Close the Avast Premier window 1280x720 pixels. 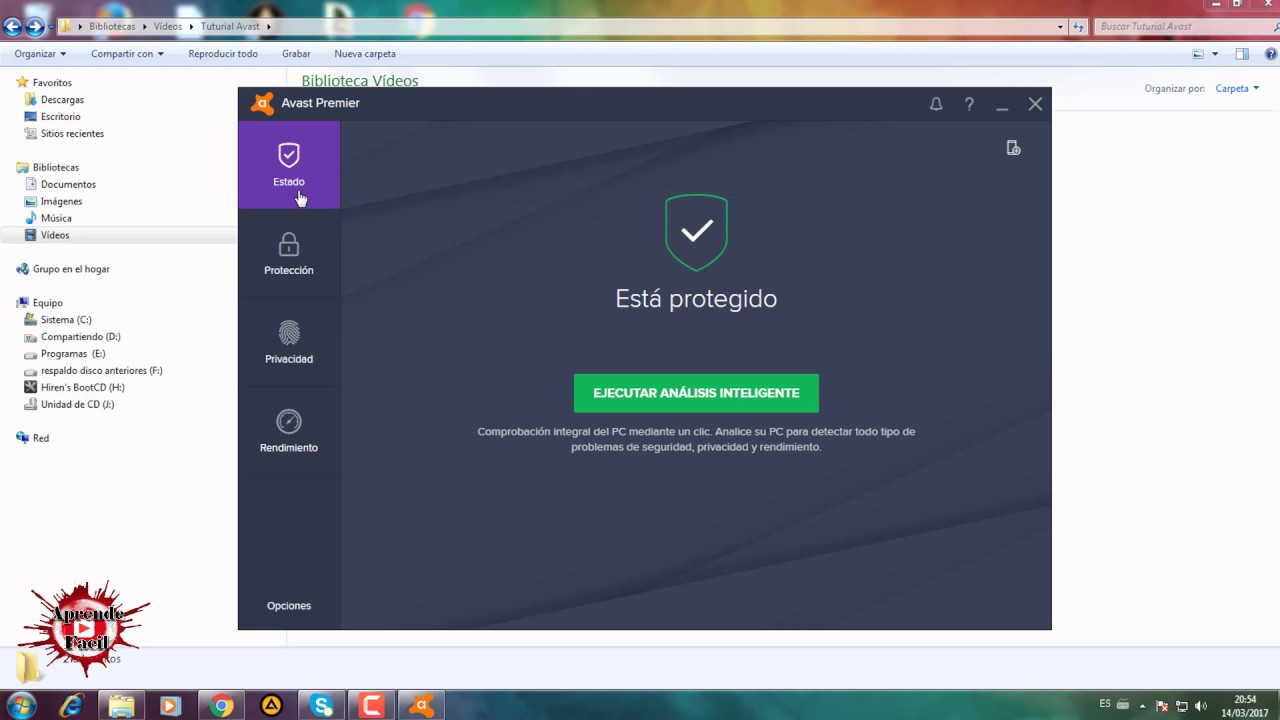click(1035, 104)
